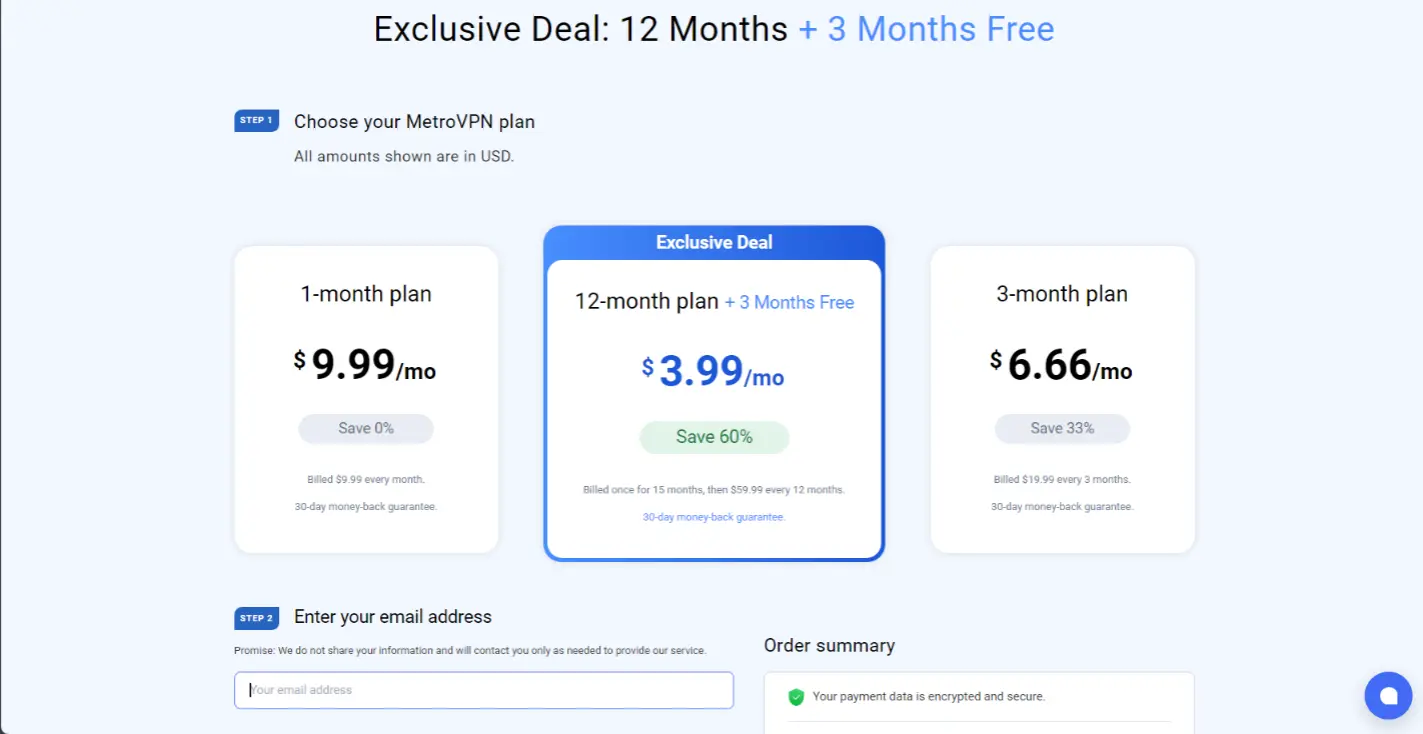Click the STEP 1 badge
Screen dimensions: 1423x734
click(256, 121)
